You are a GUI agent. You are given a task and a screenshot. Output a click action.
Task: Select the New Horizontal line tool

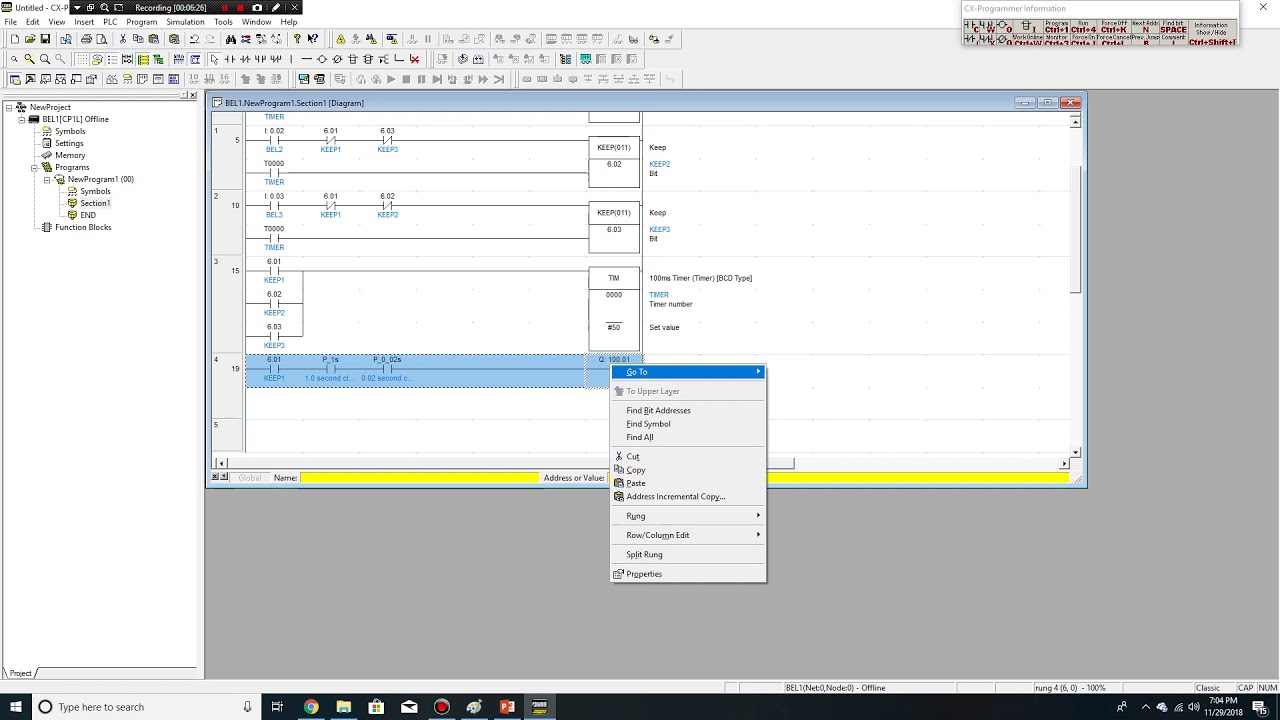[306, 59]
